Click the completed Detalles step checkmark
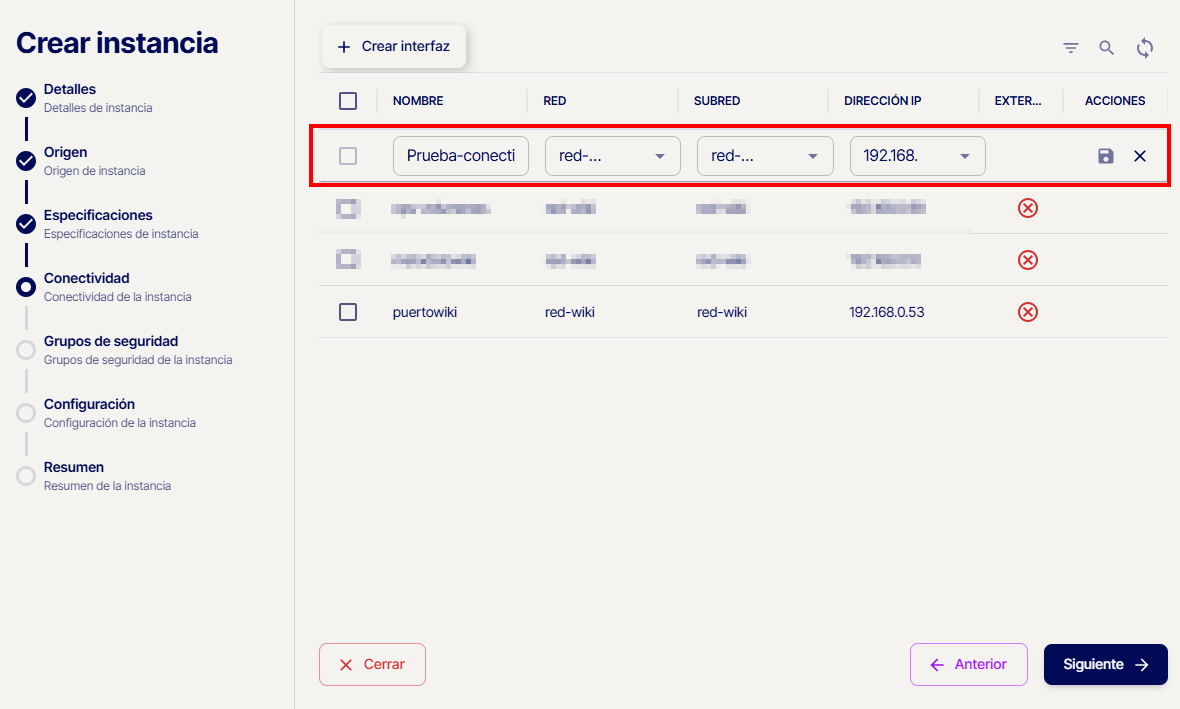This screenshot has width=1180, height=709. point(26,98)
